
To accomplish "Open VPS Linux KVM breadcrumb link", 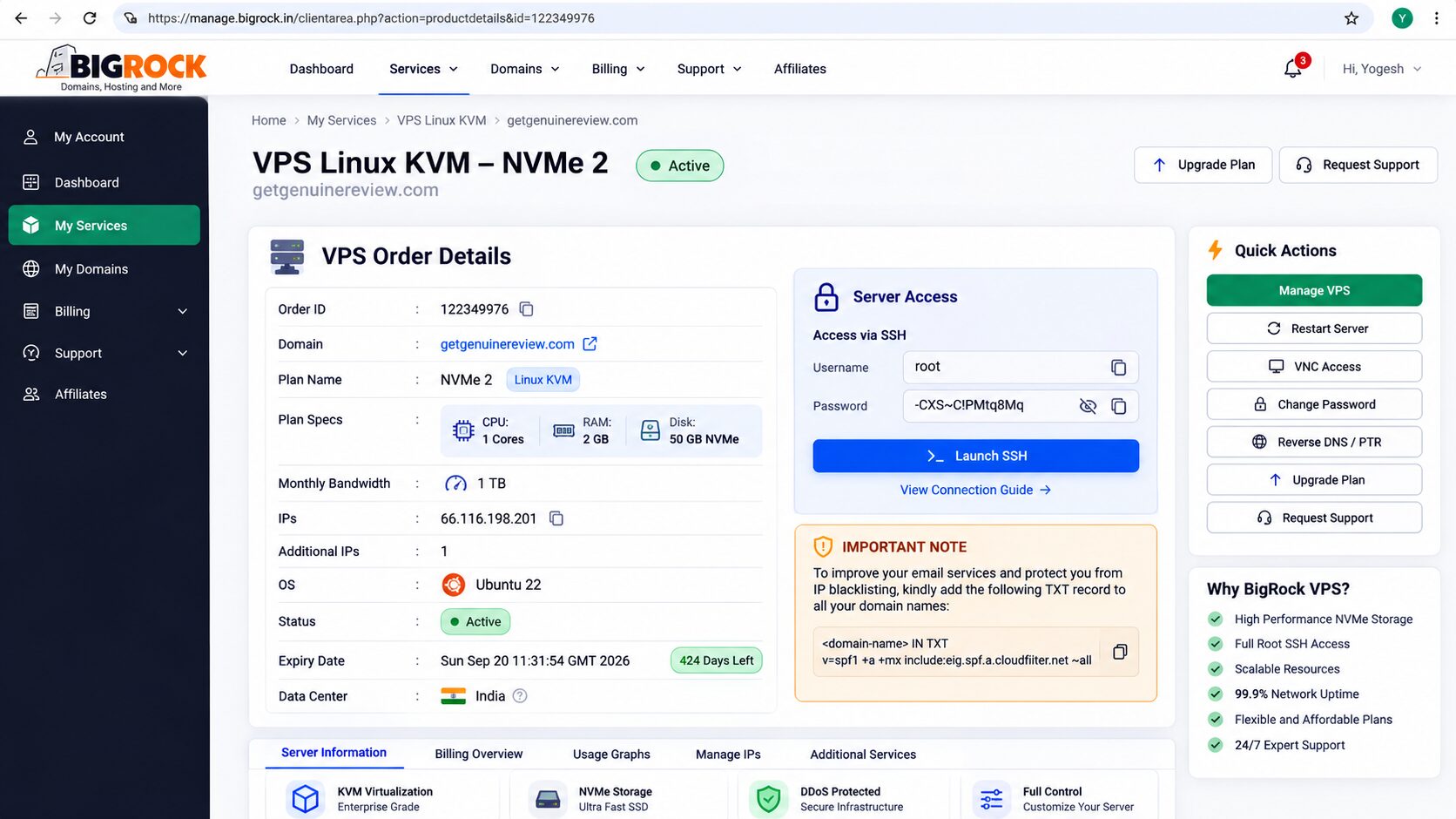I will [442, 120].
